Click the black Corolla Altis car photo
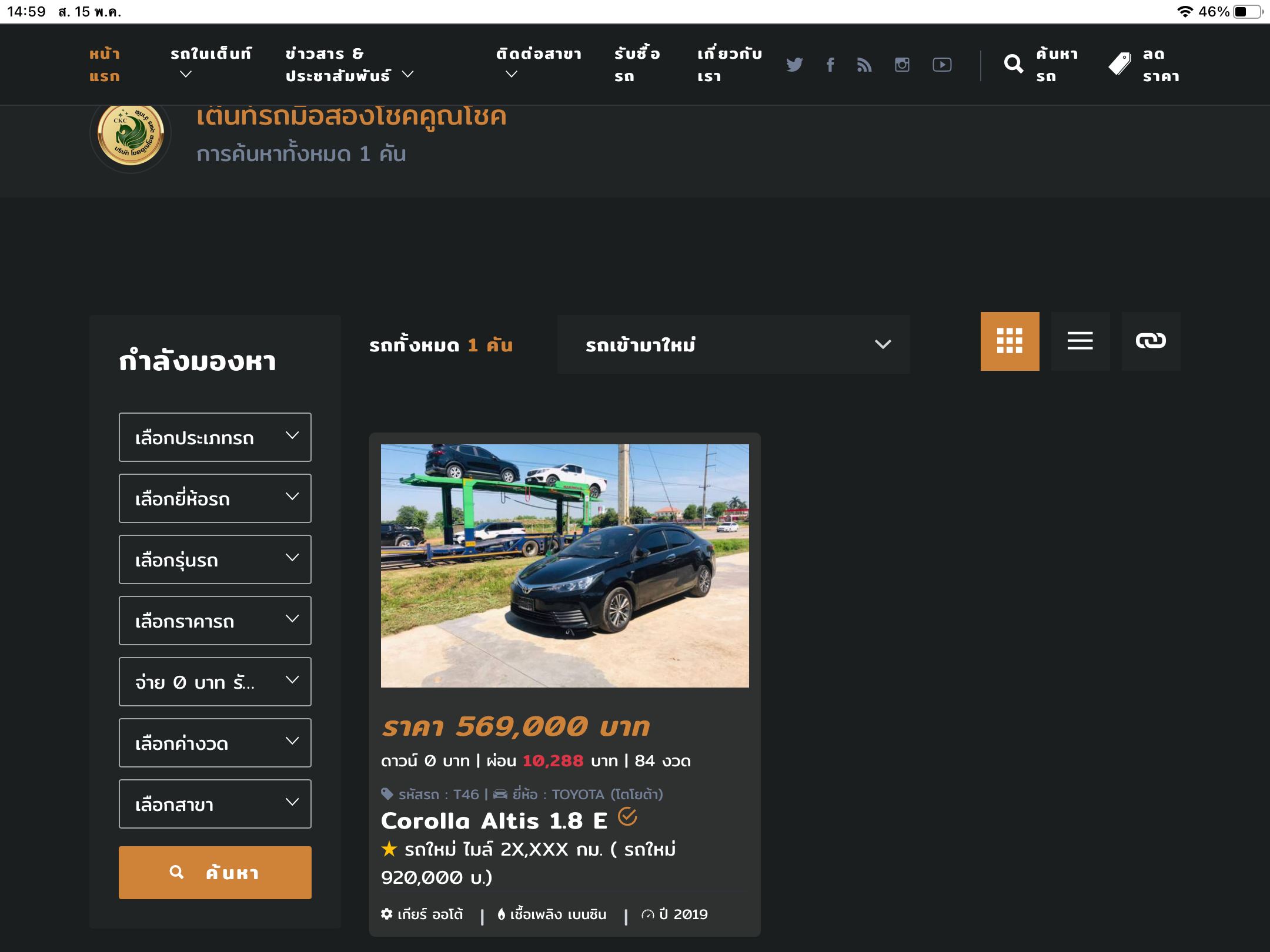The height and width of the screenshot is (952, 1270). click(x=564, y=565)
